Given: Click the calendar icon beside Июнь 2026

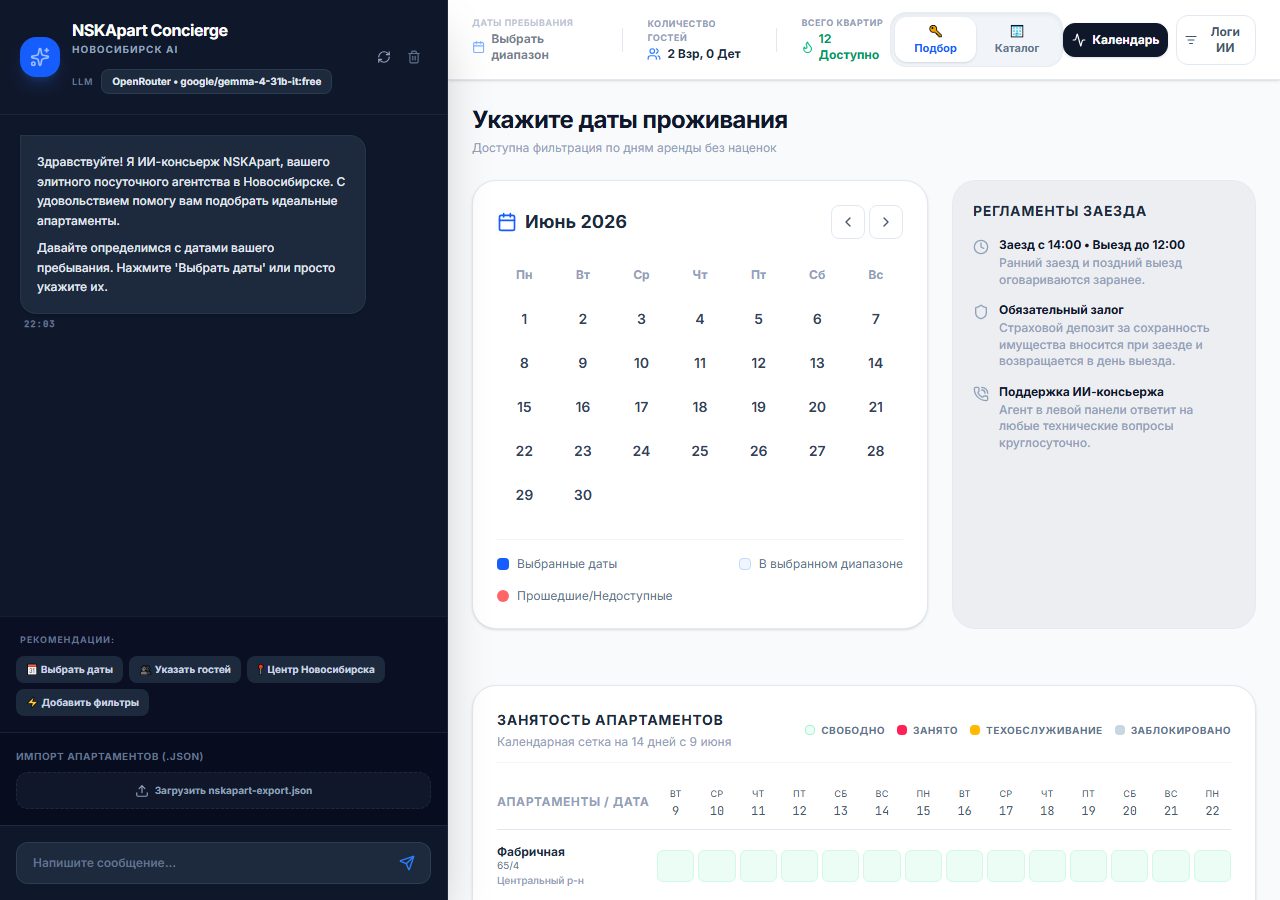Looking at the screenshot, I should [x=507, y=222].
